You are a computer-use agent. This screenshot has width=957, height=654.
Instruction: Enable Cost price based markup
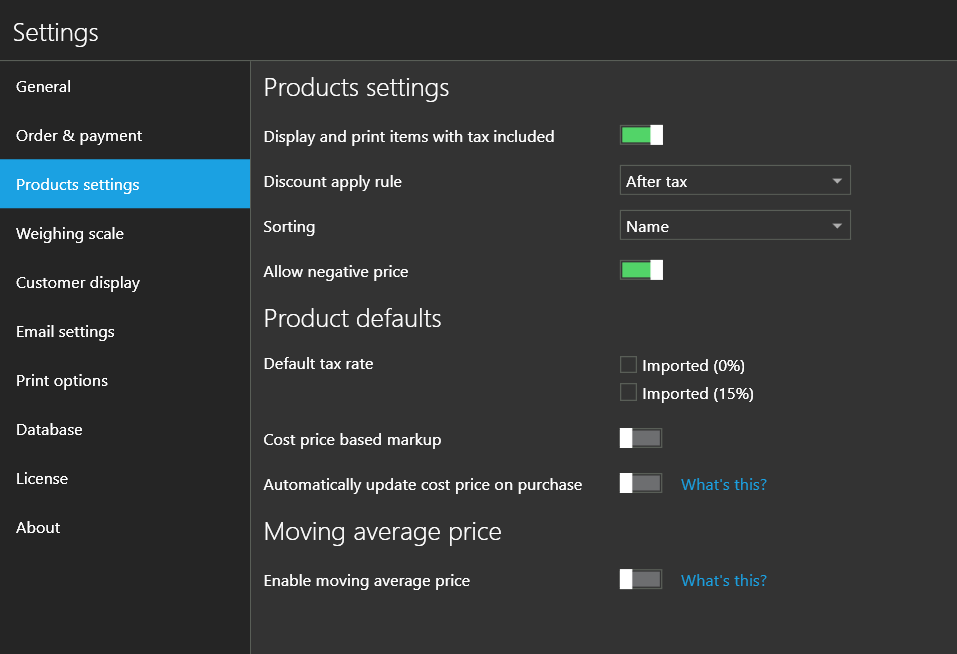(640, 437)
